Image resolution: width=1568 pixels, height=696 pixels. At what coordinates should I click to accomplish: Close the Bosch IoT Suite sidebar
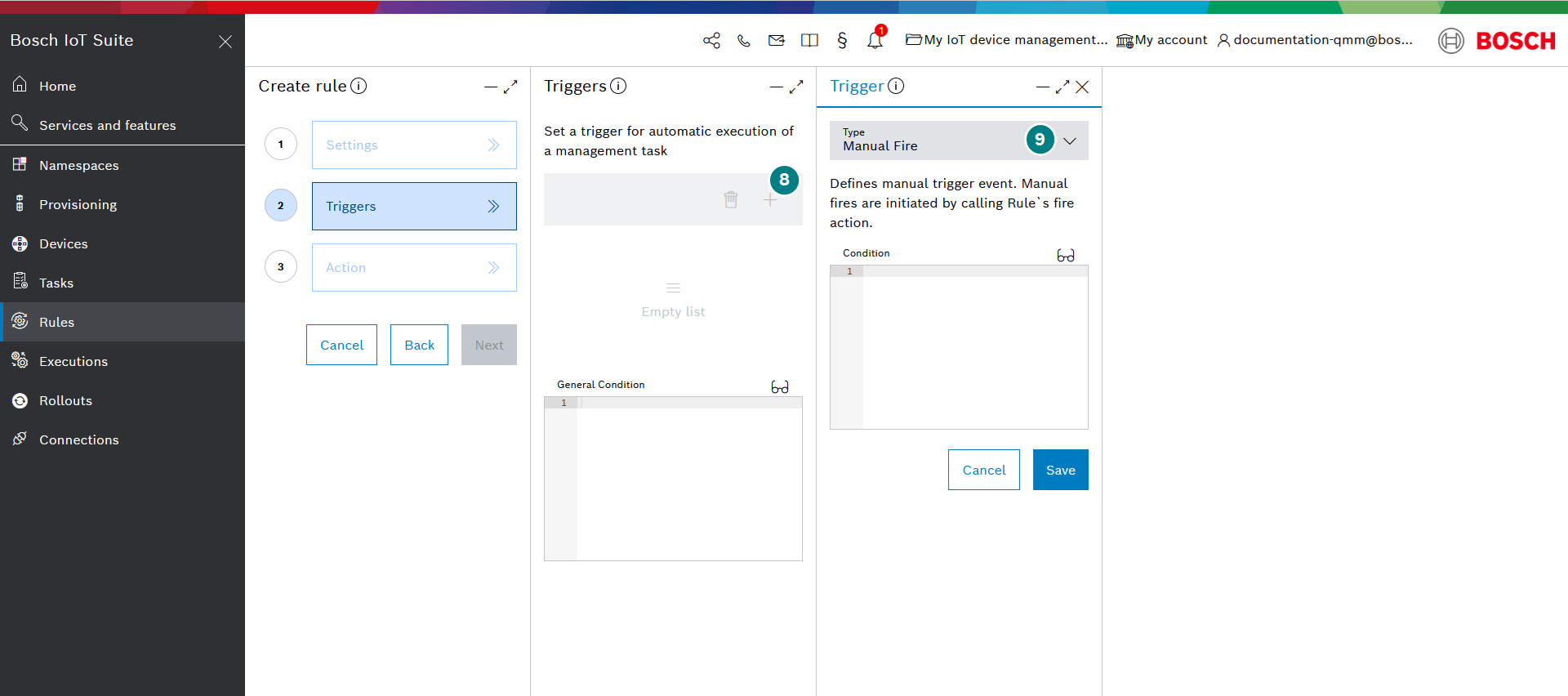(x=225, y=42)
